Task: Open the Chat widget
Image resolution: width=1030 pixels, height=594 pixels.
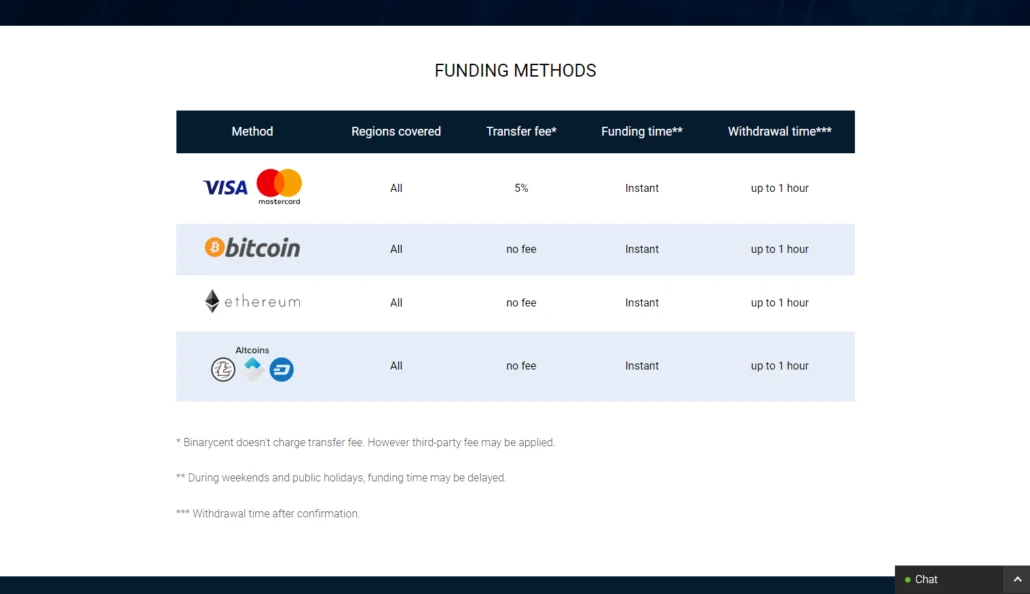Action: point(949,580)
